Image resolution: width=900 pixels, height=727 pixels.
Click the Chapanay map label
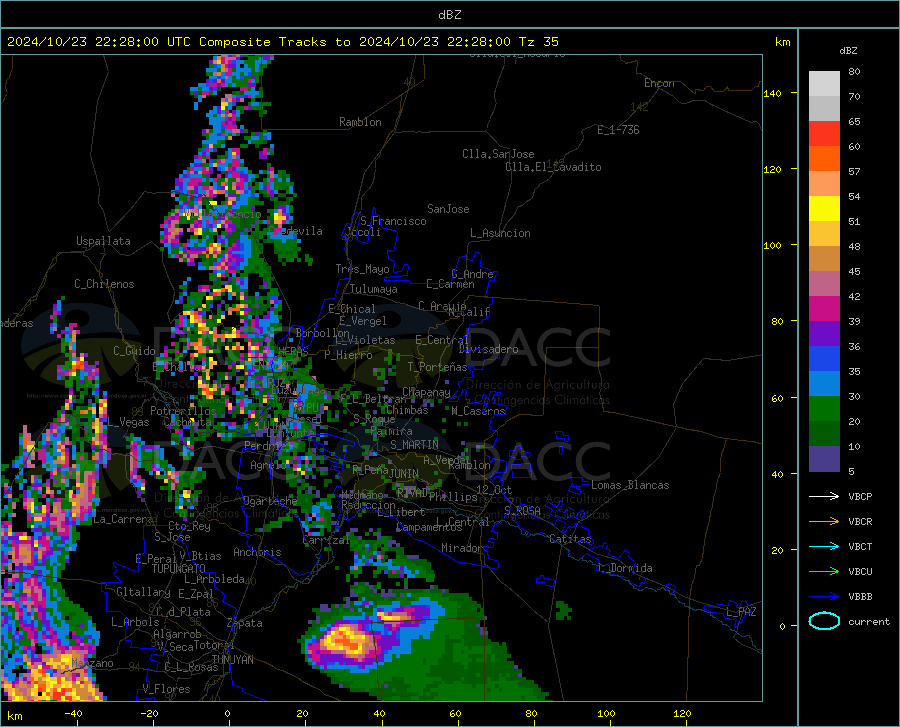click(x=426, y=392)
